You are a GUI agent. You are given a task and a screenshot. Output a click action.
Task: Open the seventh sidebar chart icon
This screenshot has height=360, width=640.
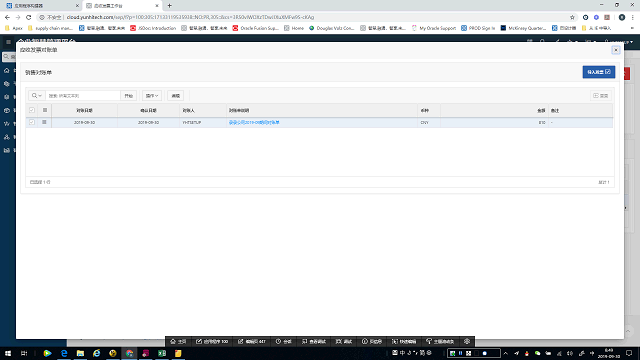point(7,150)
